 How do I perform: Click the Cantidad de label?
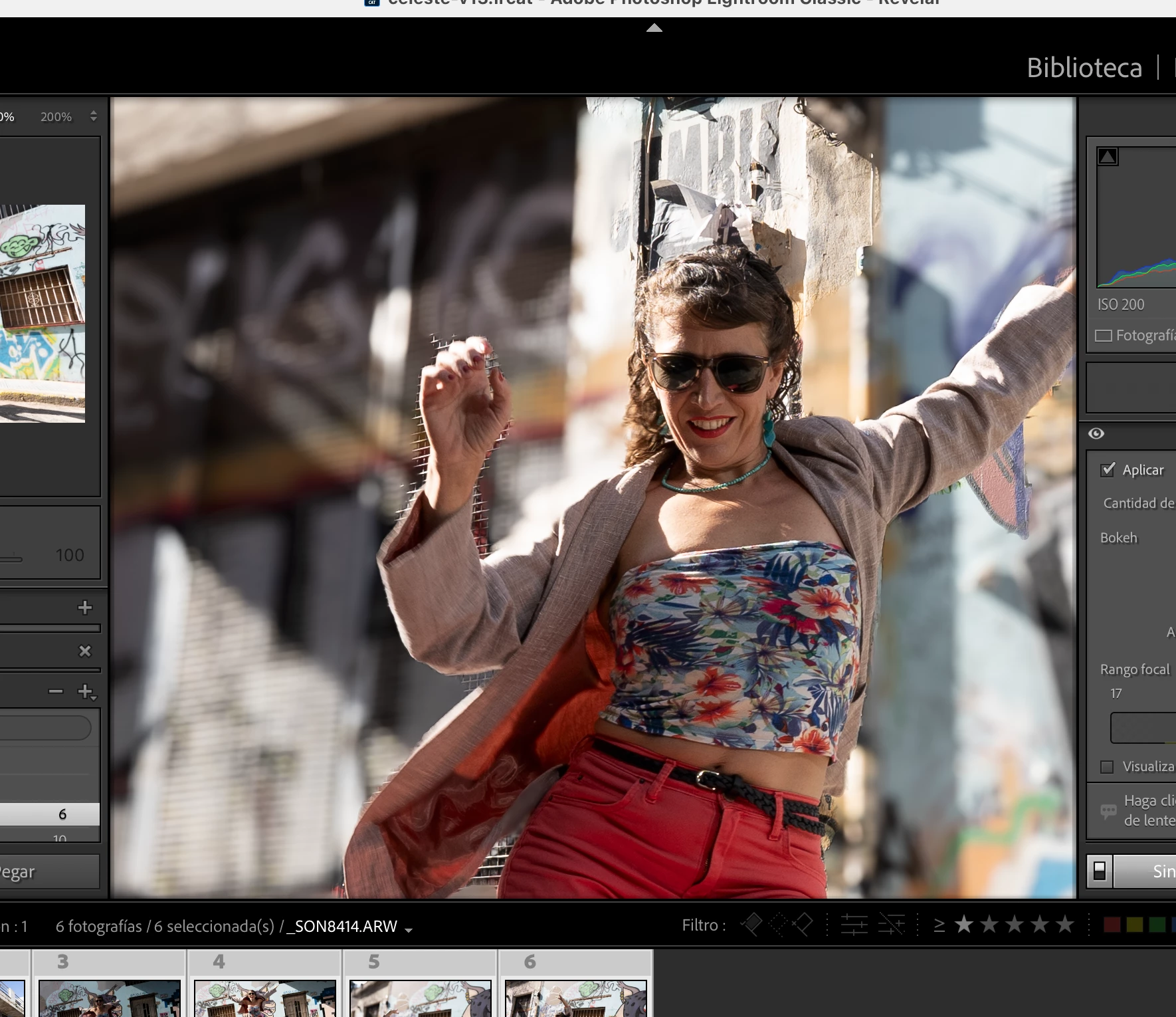coord(1139,503)
